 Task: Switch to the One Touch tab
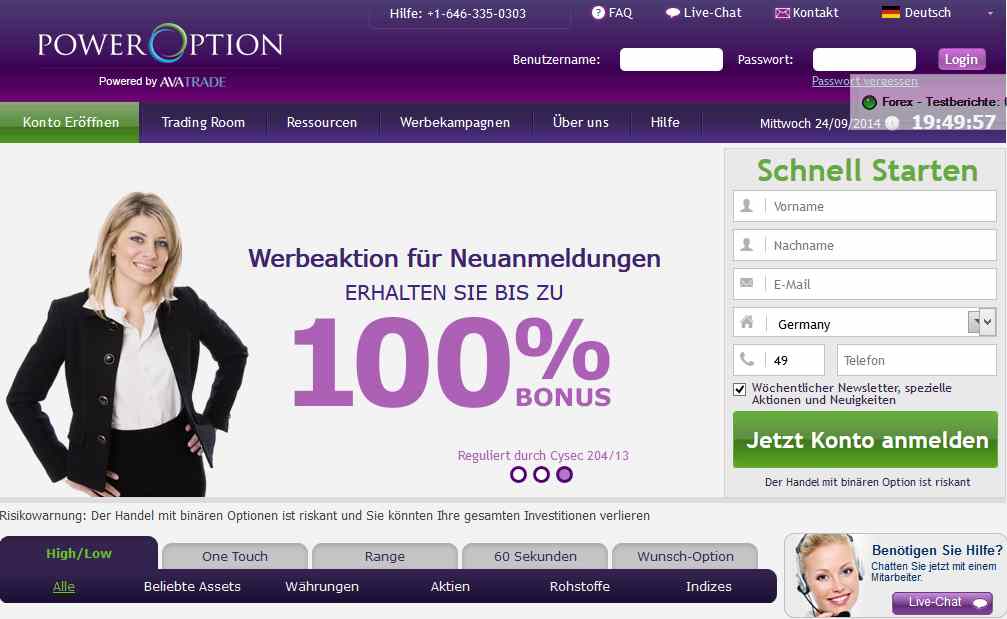pyautogui.click(x=234, y=556)
